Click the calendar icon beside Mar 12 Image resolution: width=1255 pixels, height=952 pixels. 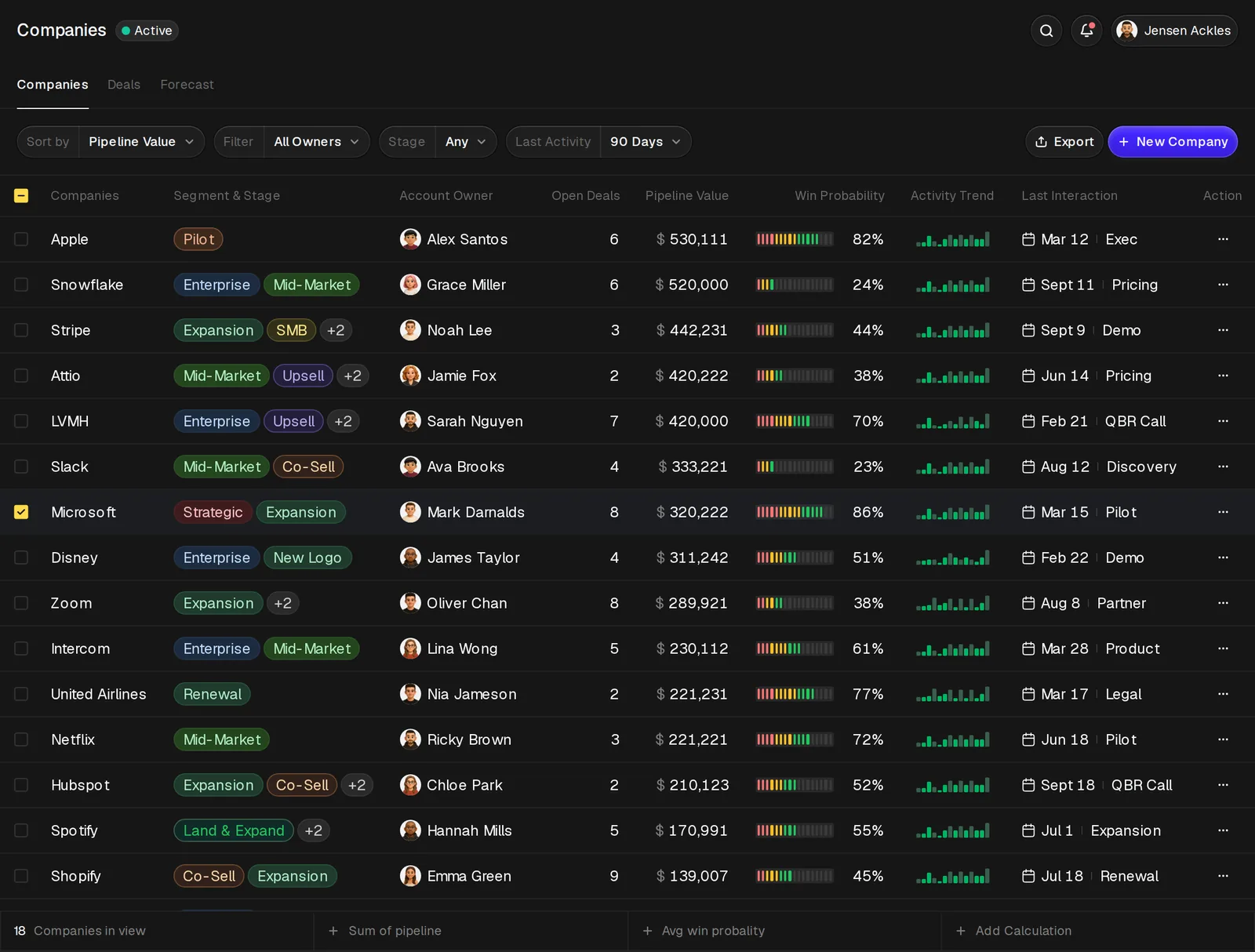pos(1028,239)
